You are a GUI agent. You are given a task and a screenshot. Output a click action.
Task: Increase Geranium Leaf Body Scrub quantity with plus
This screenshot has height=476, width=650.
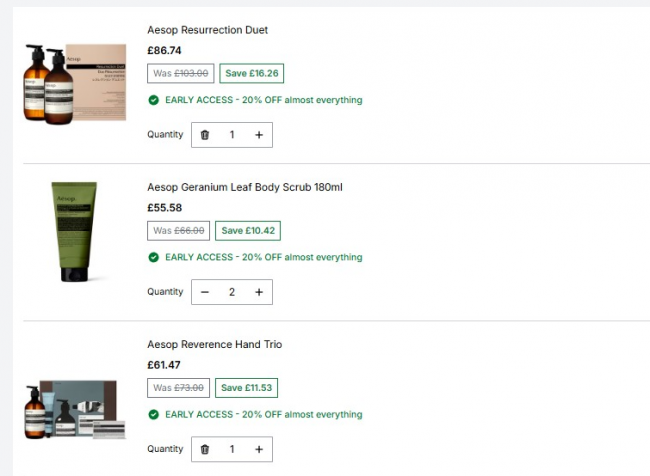259,292
